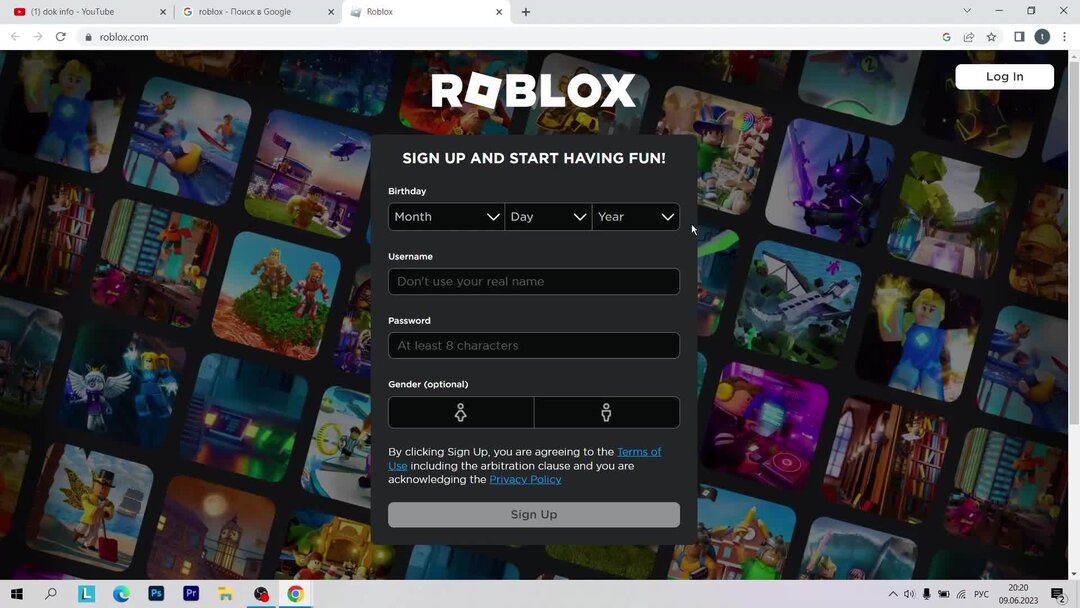Open the Privacy Policy link

point(525,479)
